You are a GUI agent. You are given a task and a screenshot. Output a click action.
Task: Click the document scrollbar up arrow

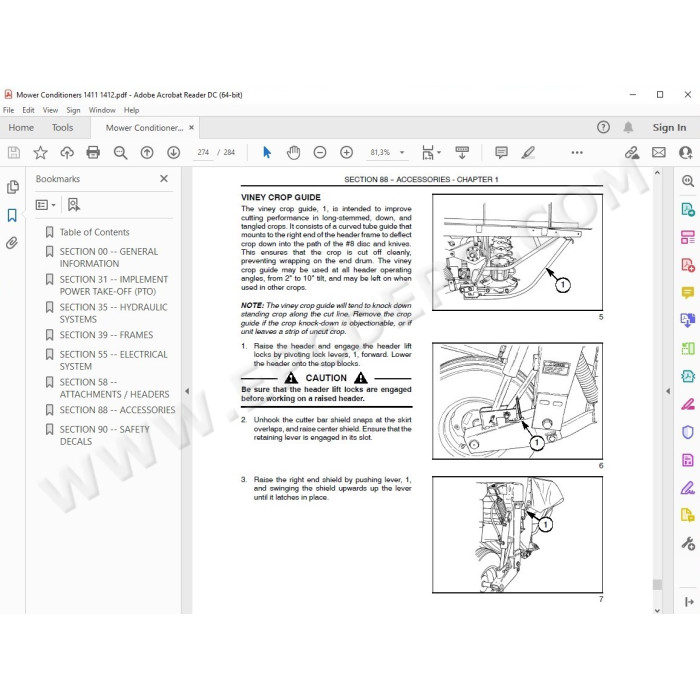coord(657,173)
